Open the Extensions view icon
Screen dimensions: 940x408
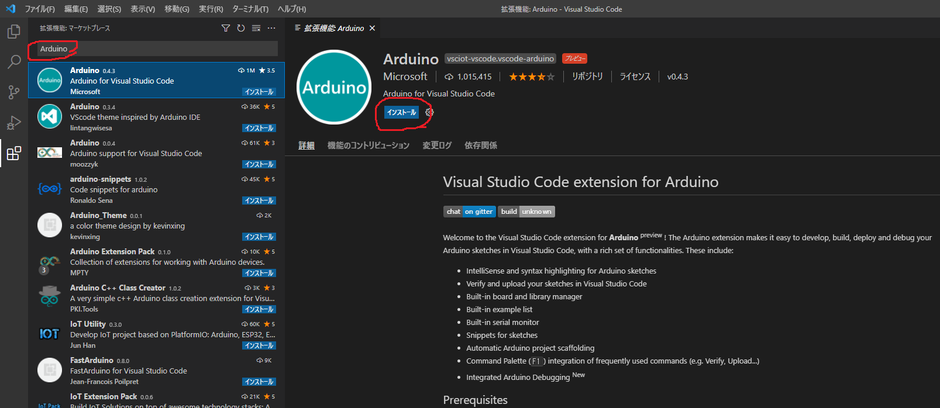(x=13, y=153)
